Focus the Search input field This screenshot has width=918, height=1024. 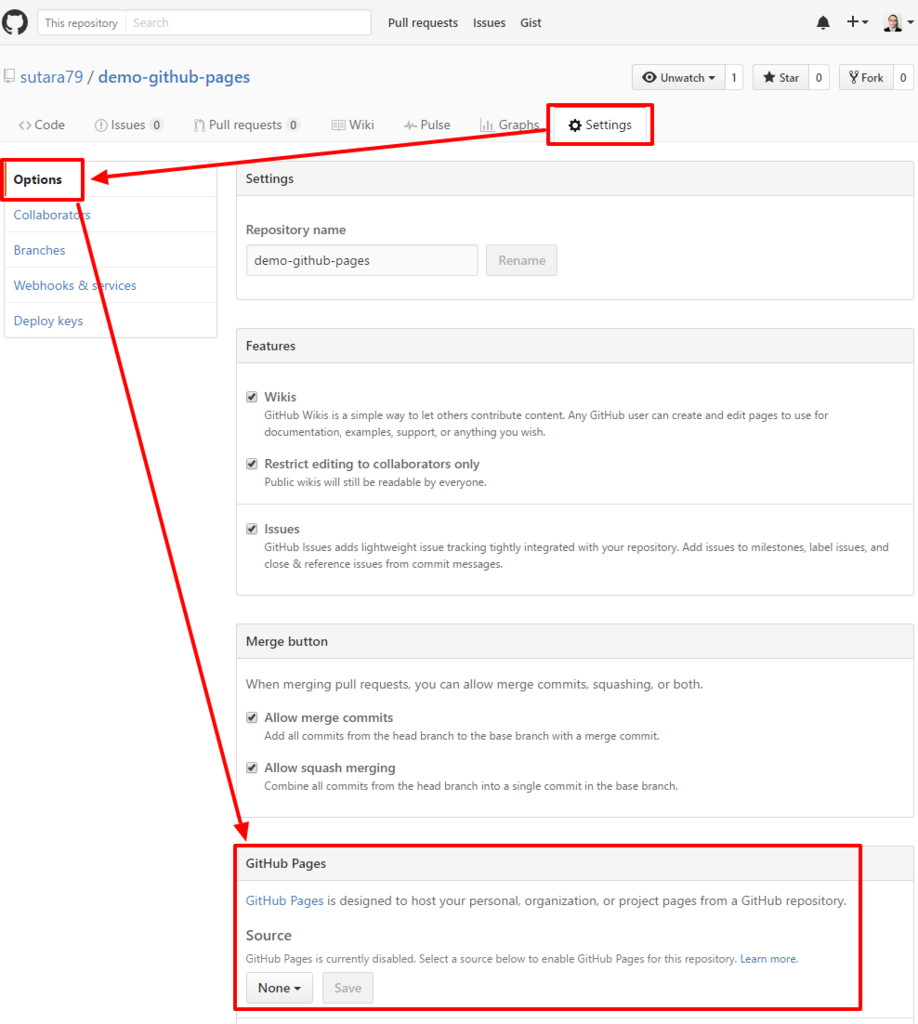click(x=248, y=23)
